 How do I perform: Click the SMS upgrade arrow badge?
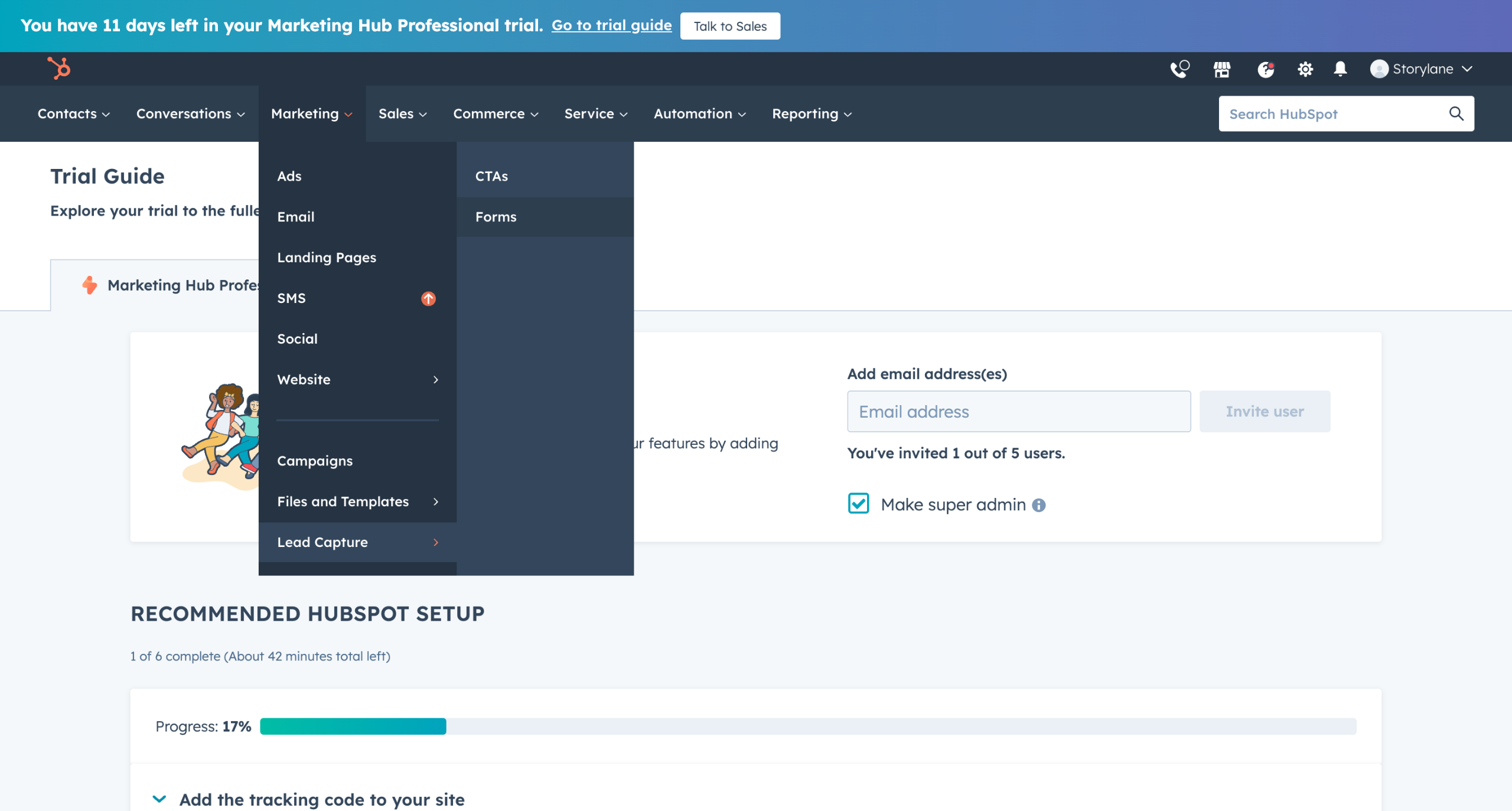coord(428,298)
